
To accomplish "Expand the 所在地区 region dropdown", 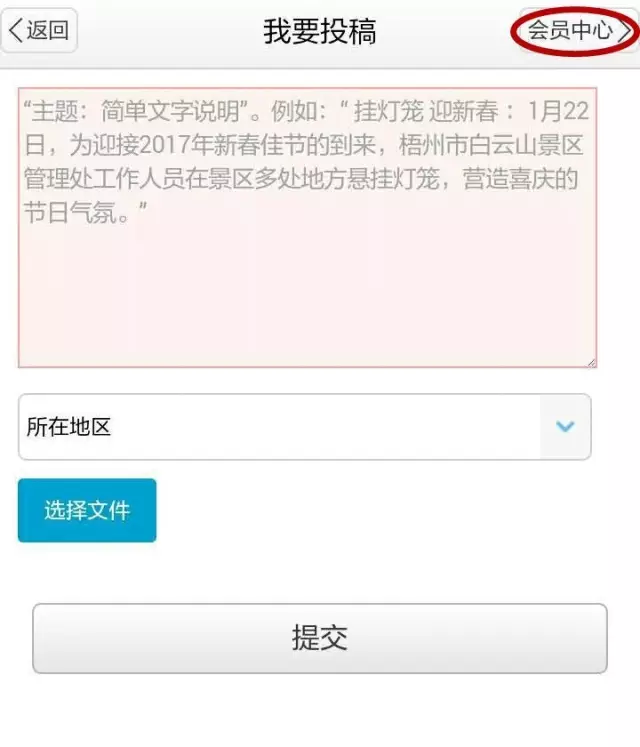I will (x=305, y=427).
